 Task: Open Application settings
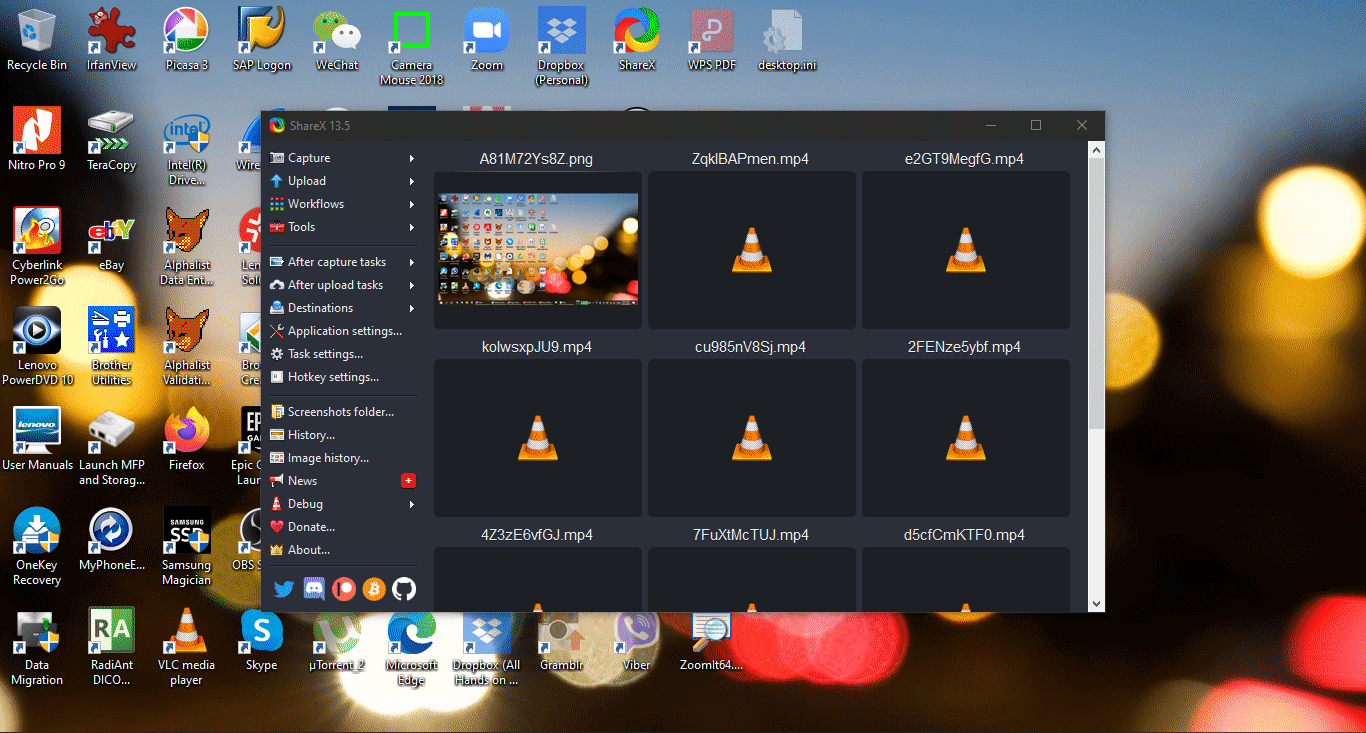(342, 331)
